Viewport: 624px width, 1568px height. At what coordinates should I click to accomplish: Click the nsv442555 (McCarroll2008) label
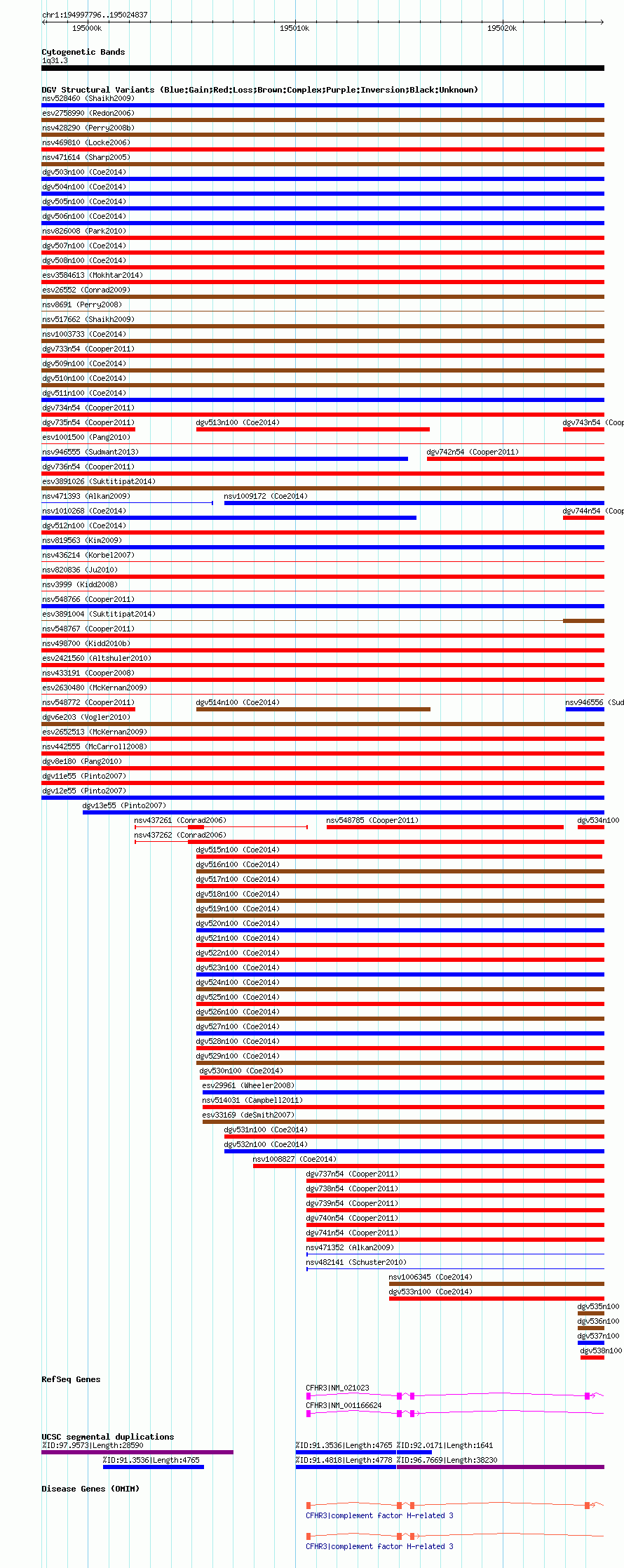coord(94,746)
